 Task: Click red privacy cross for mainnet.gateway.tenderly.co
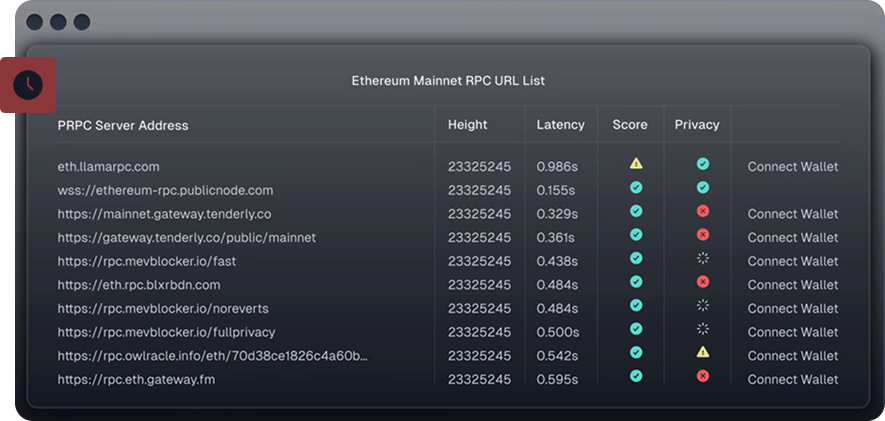click(703, 211)
